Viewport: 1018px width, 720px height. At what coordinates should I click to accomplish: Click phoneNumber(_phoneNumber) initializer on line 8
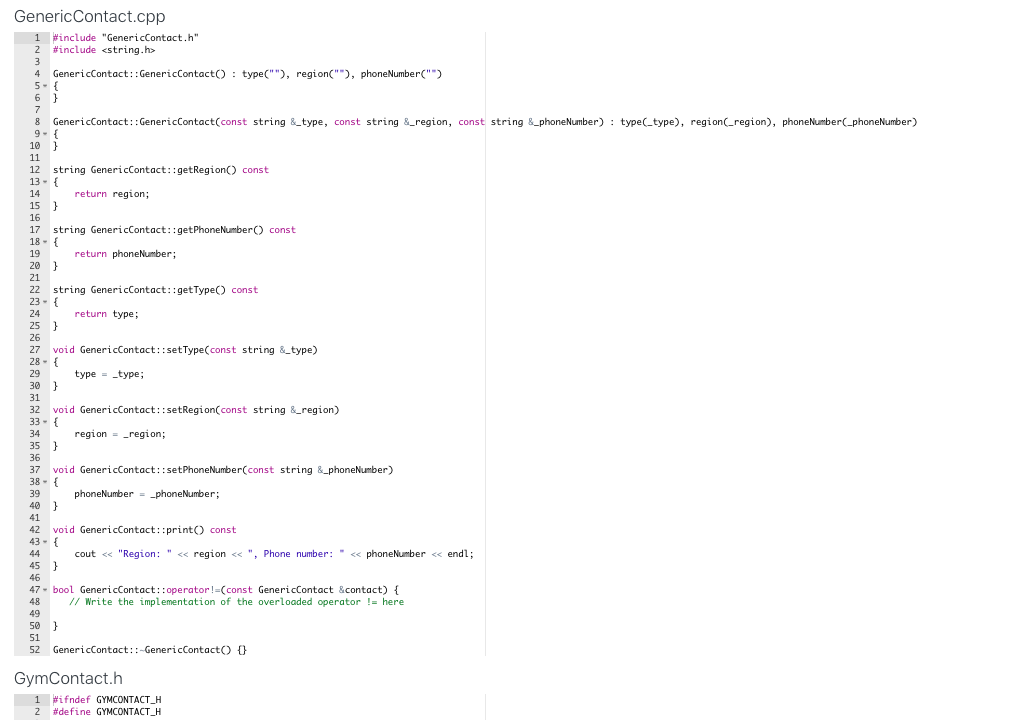tap(849, 122)
